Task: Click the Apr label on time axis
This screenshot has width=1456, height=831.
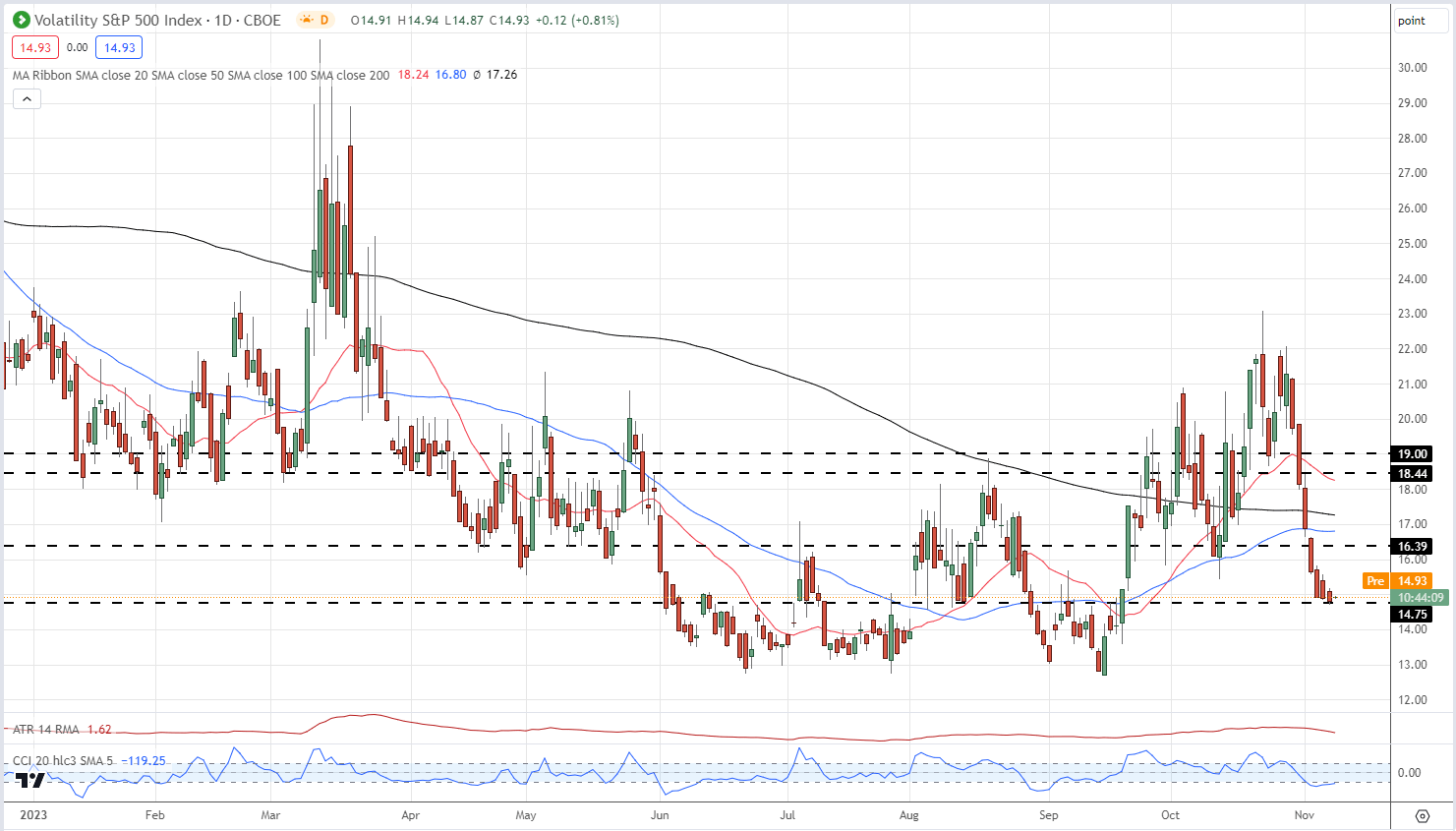Action: click(x=410, y=815)
